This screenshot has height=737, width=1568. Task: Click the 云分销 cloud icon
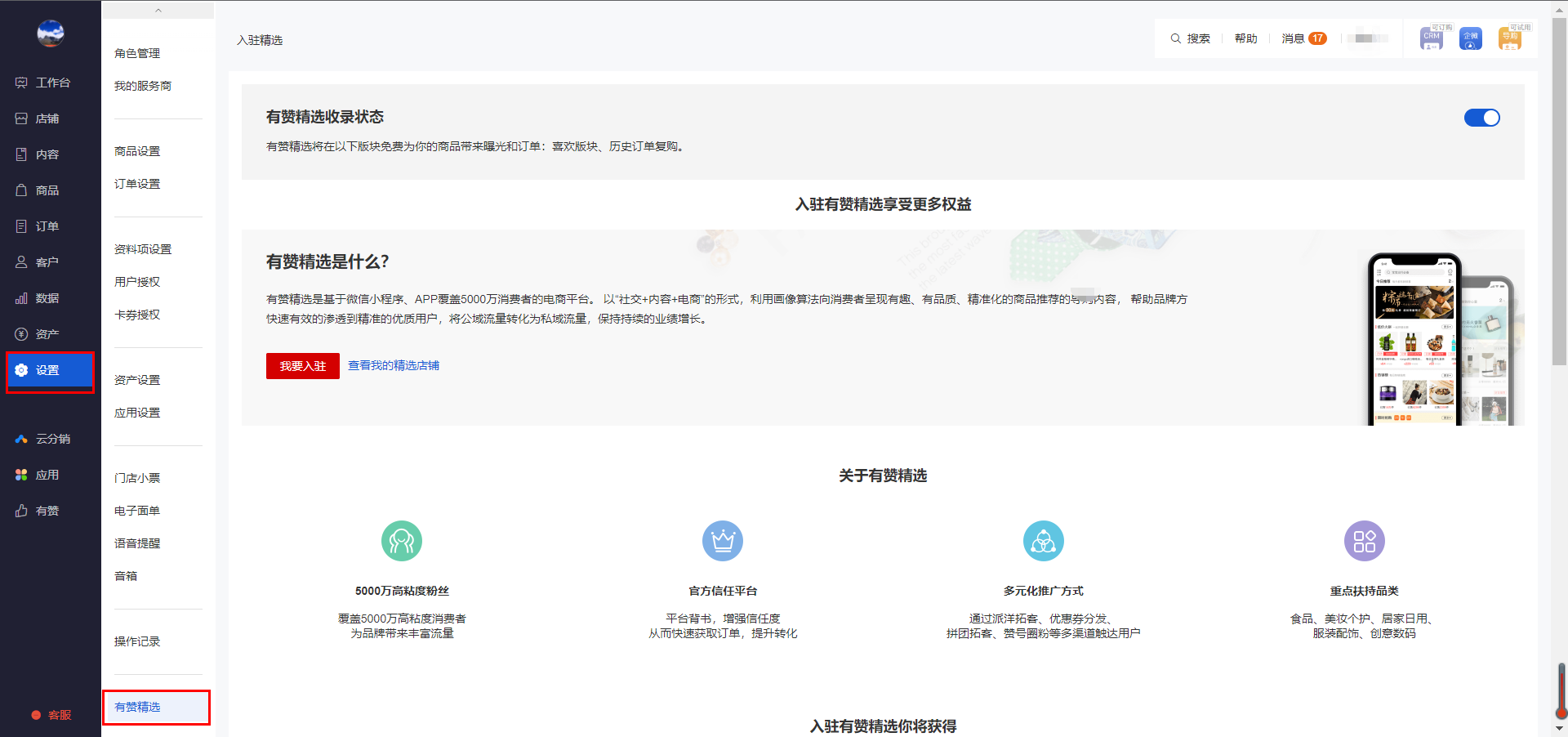[21, 439]
